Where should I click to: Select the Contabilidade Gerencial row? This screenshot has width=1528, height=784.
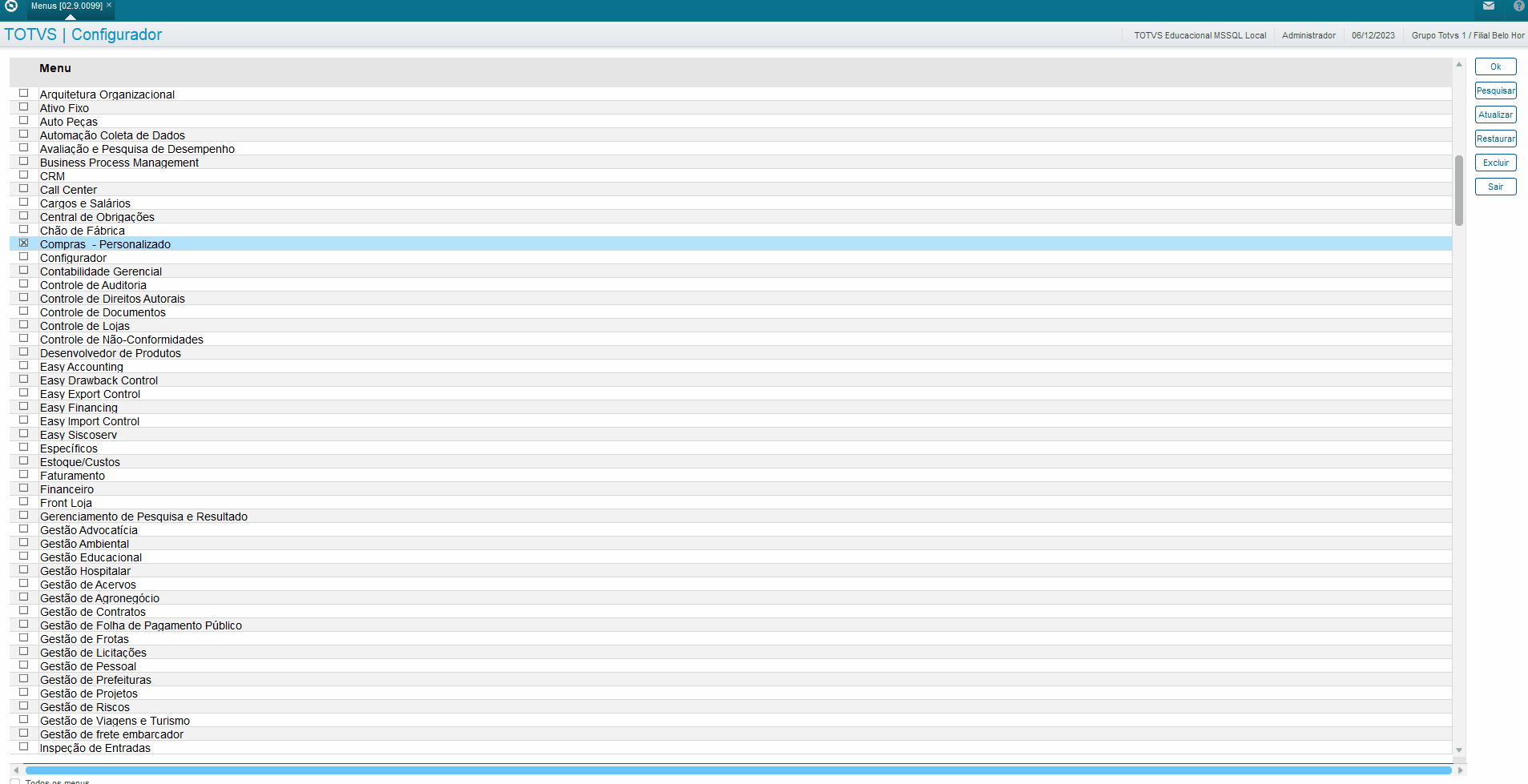click(x=731, y=271)
